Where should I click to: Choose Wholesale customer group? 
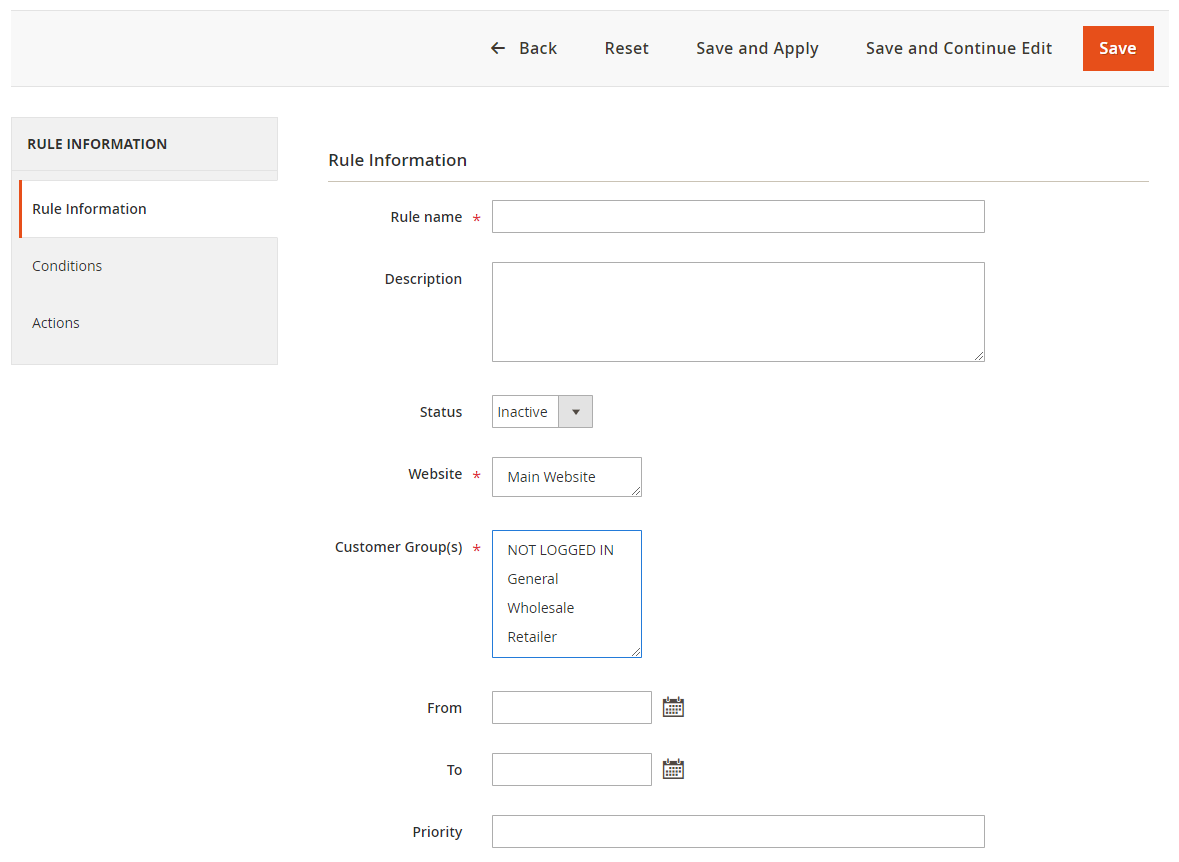pyautogui.click(x=541, y=608)
